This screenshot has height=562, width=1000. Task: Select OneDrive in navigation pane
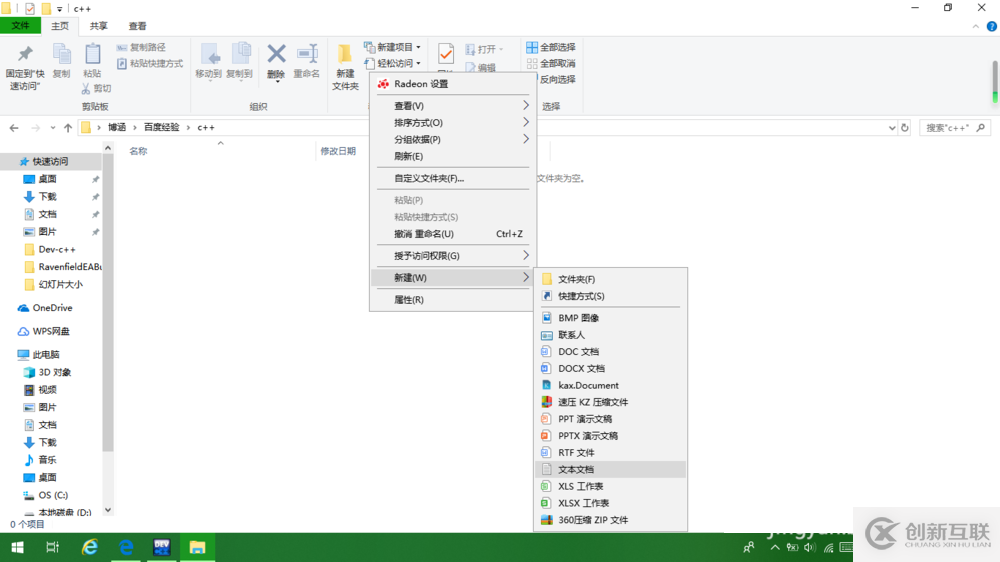[x=52, y=308]
